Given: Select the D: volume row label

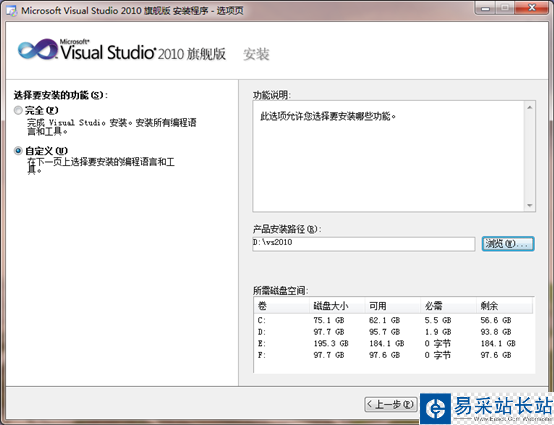Looking at the screenshot, I should click(x=261, y=332).
